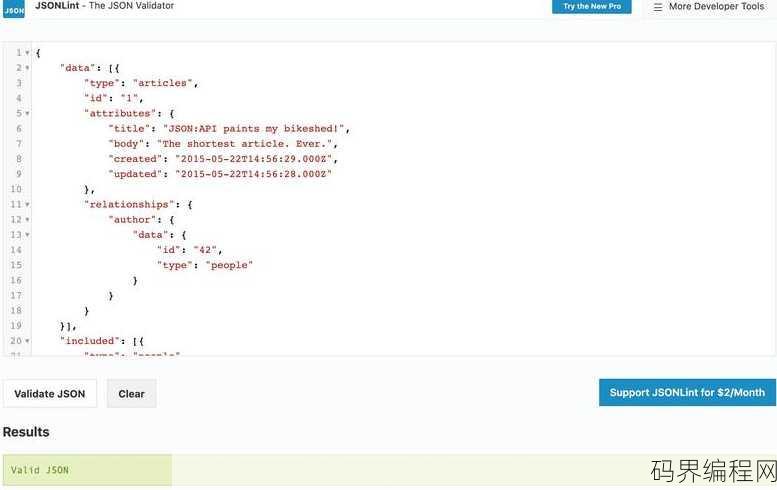Collapse the "included" array at line 20
The image size is (777, 490).
tap(27, 341)
